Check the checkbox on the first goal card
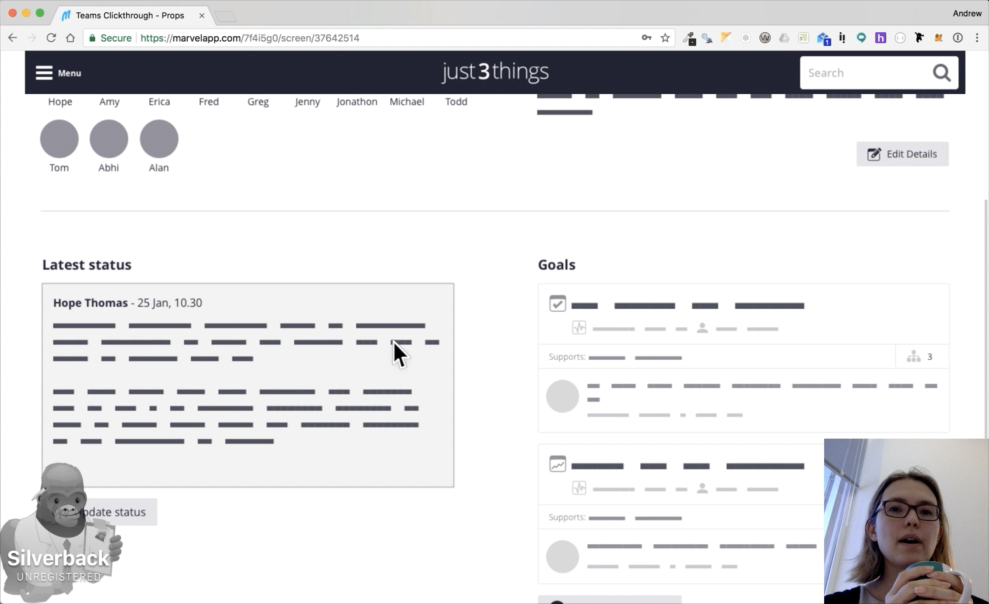This screenshot has width=989, height=604. coord(557,303)
